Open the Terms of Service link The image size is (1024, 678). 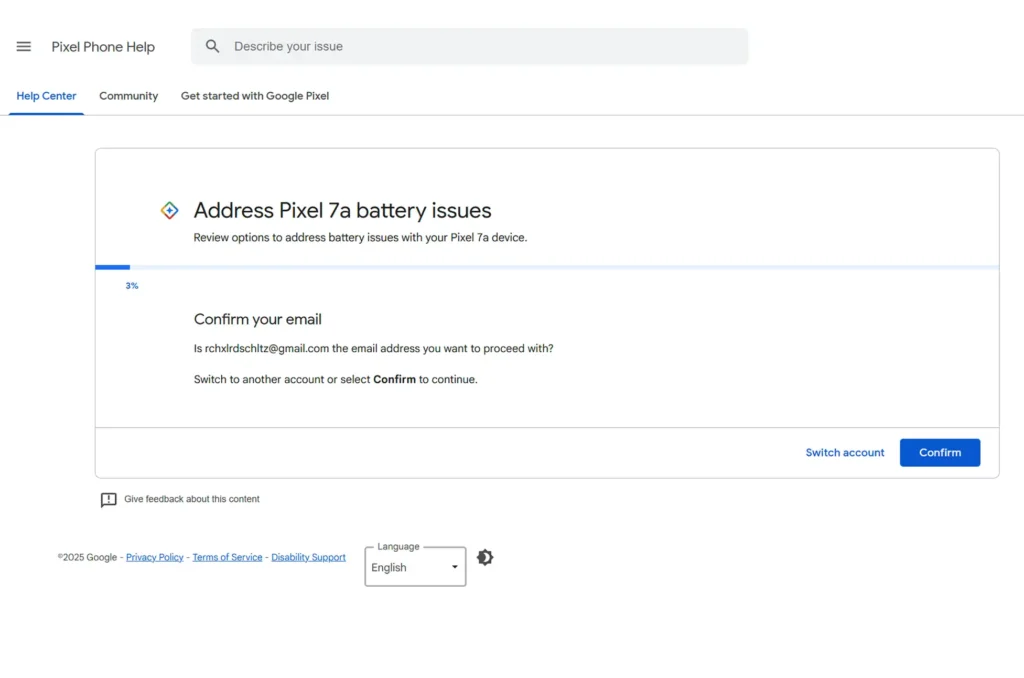[x=227, y=558]
